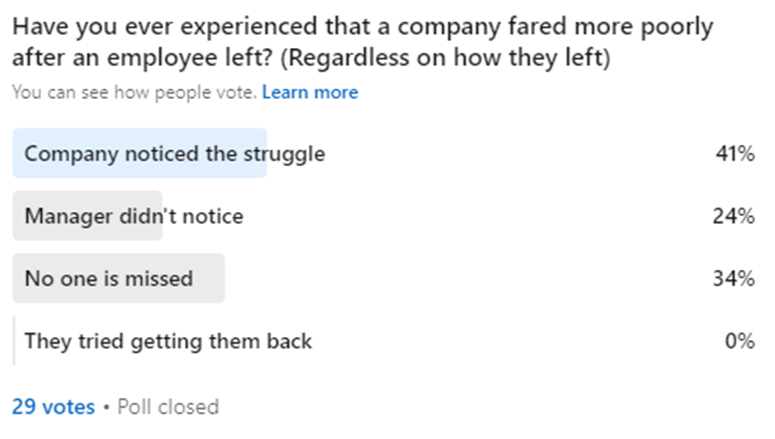The image size is (775, 439).
Task: Select the "Manager didn't notice" poll option
Action: pos(133,216)
